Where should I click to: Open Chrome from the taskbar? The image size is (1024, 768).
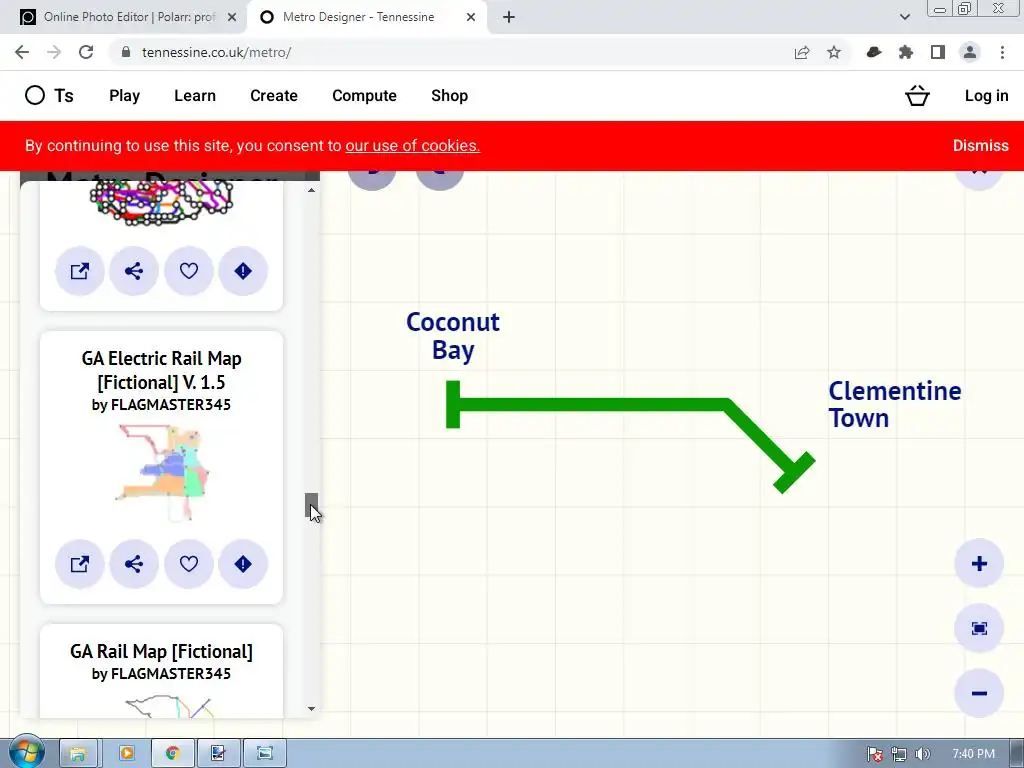pos(172,753)
